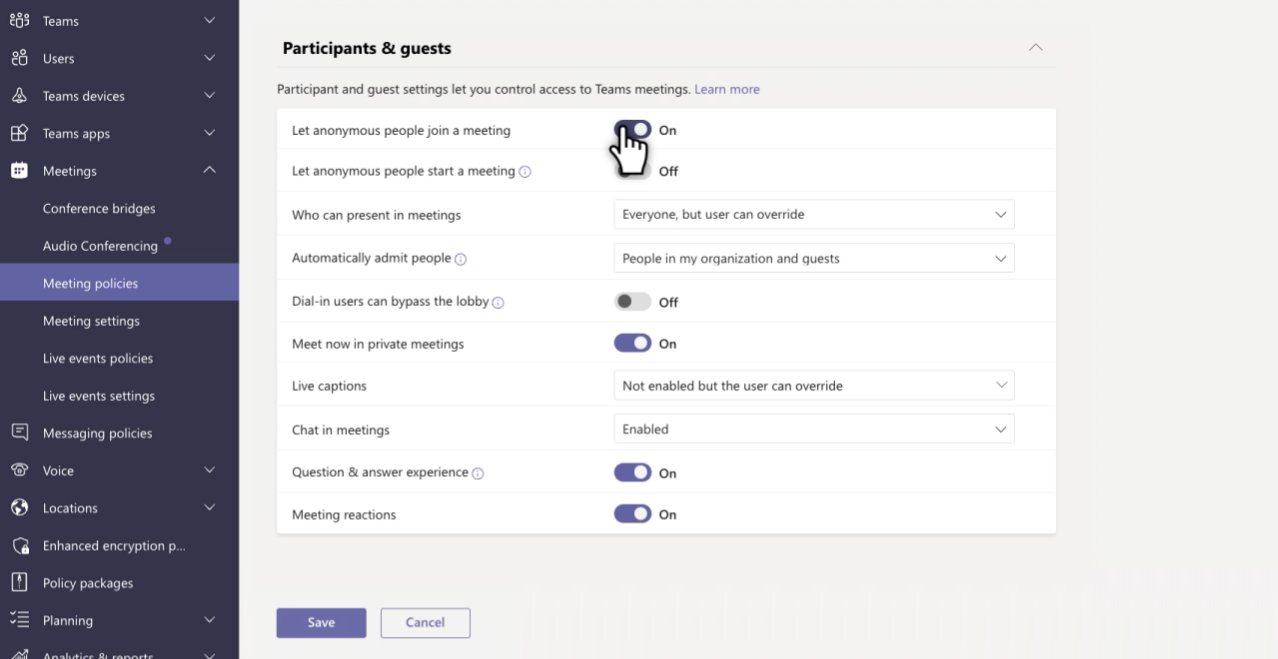This screenshot has height=659, width=1278.
Task: Click info icon beside Automatically admit people
Action: tap(461, 259)
